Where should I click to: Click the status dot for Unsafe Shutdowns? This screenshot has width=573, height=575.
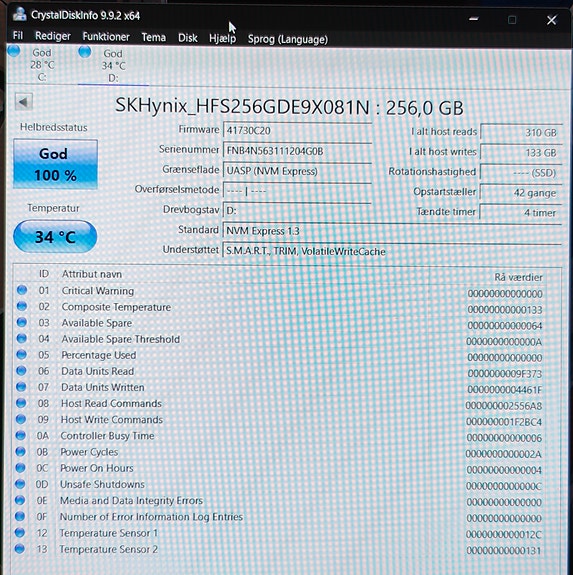coord(20,484)
